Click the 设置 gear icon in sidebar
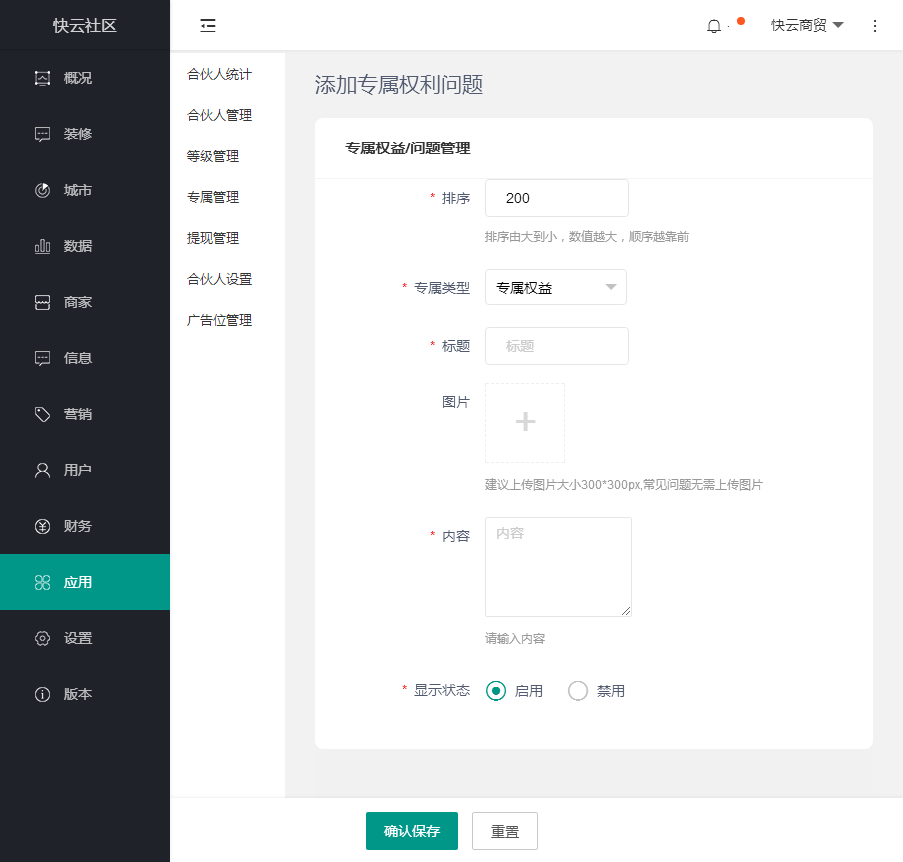The width and height of the screenshot is (903, 862). click(42, 638)
